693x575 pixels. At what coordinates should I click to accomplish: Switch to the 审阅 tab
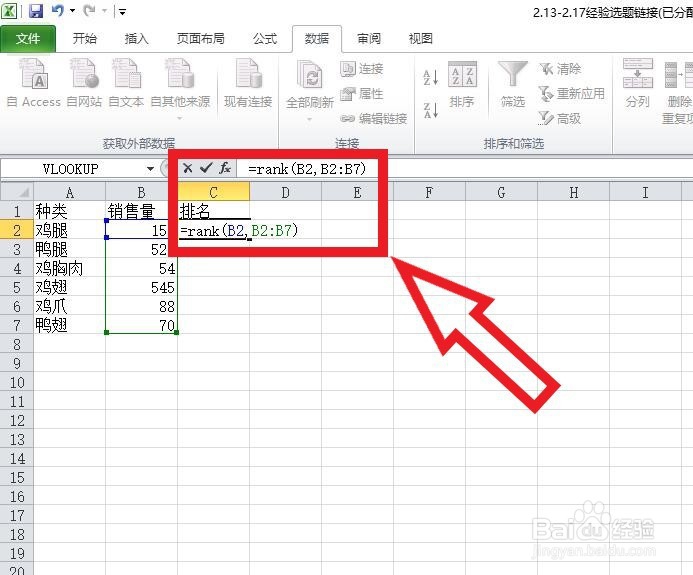click(x=369, y=39)
